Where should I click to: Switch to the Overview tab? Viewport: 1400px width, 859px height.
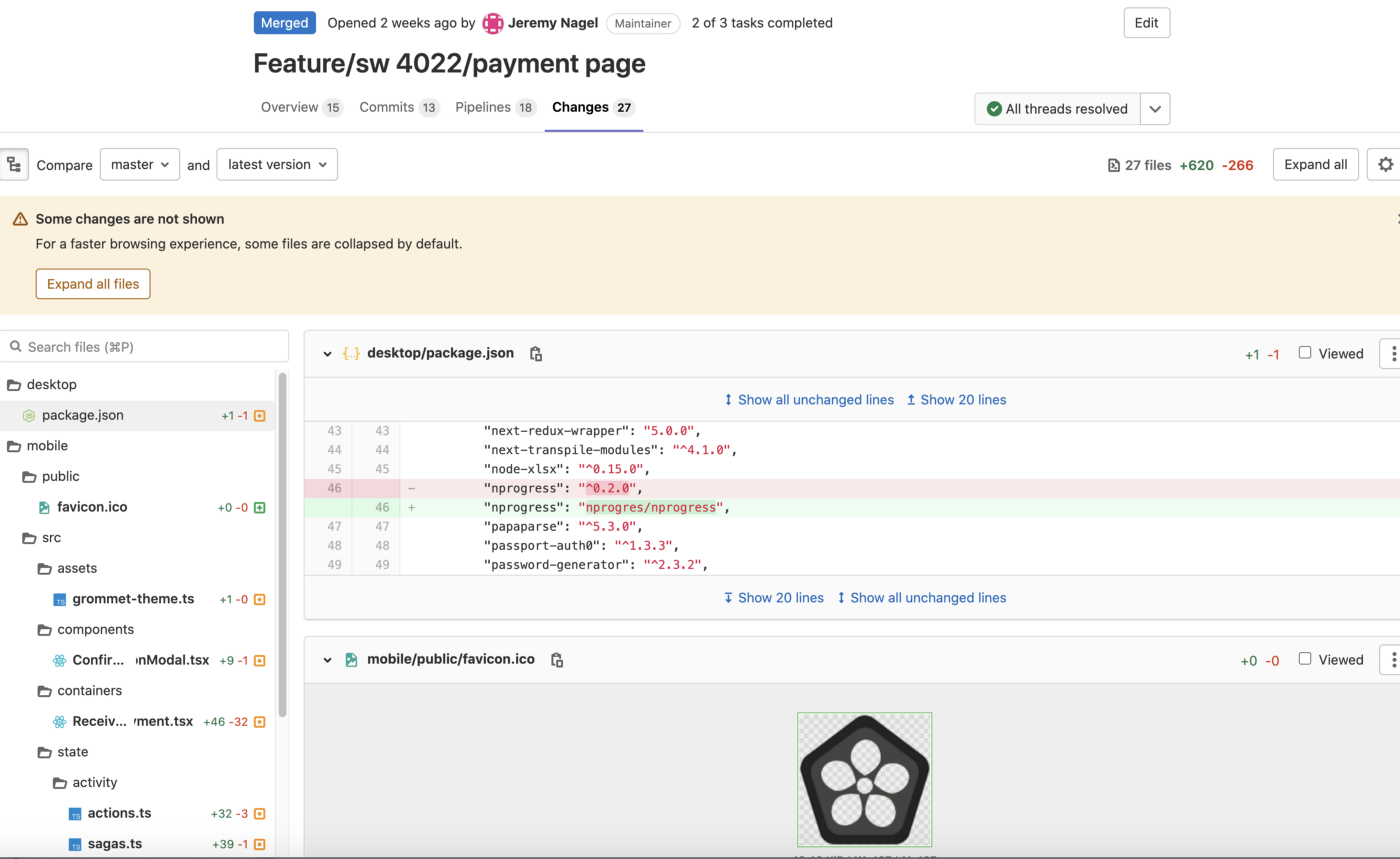point(289,108)
